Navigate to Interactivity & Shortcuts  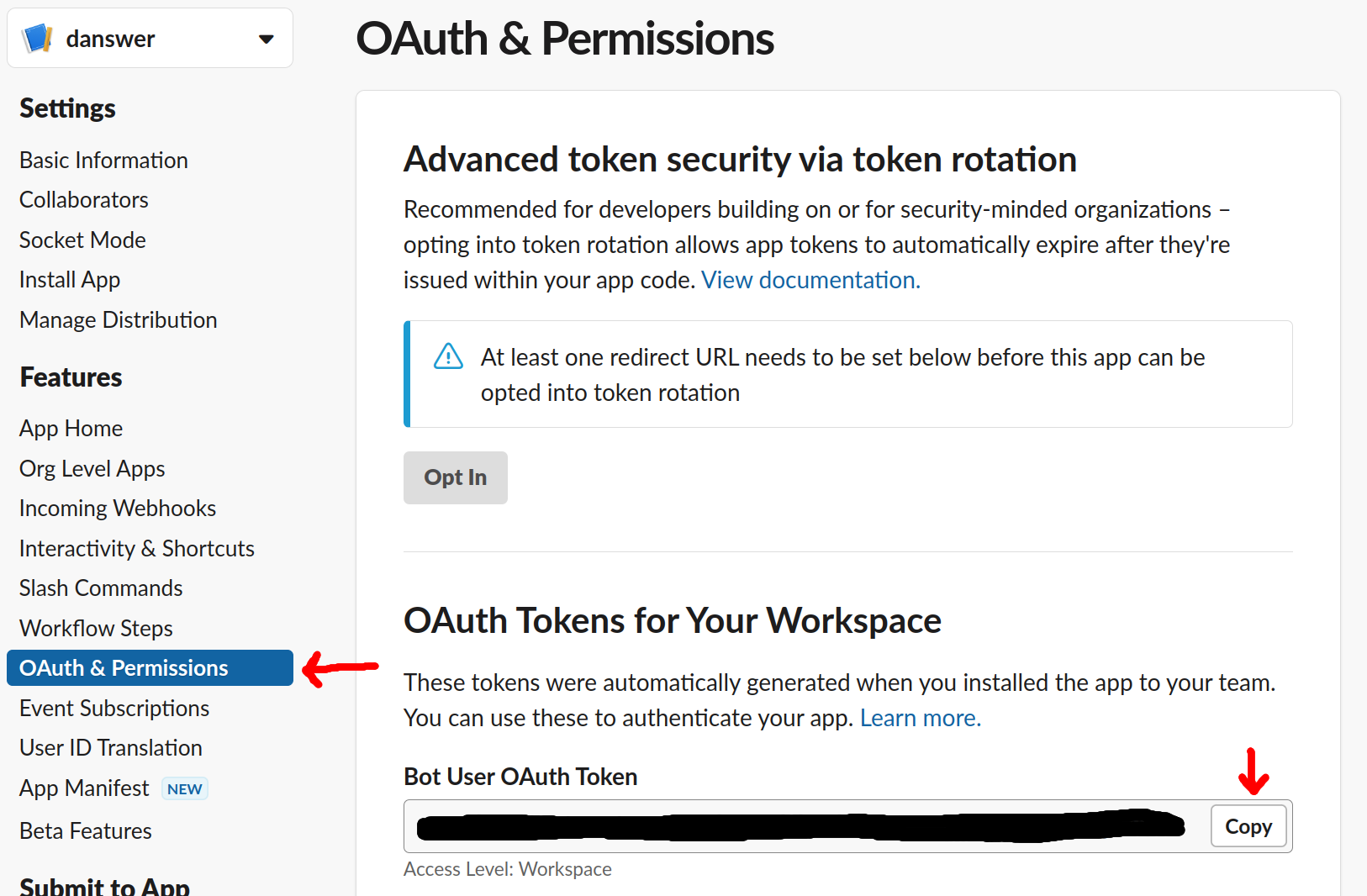point(136,548)
